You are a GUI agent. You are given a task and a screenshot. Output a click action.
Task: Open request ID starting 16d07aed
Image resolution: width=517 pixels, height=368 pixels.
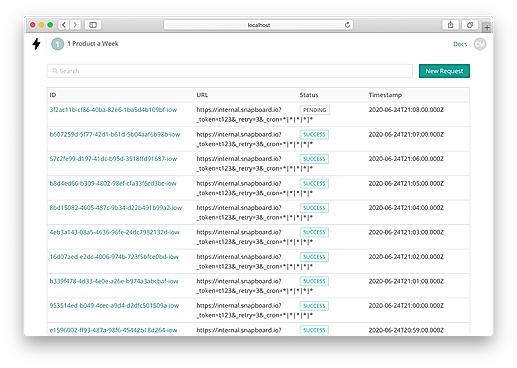coord(114,257)
